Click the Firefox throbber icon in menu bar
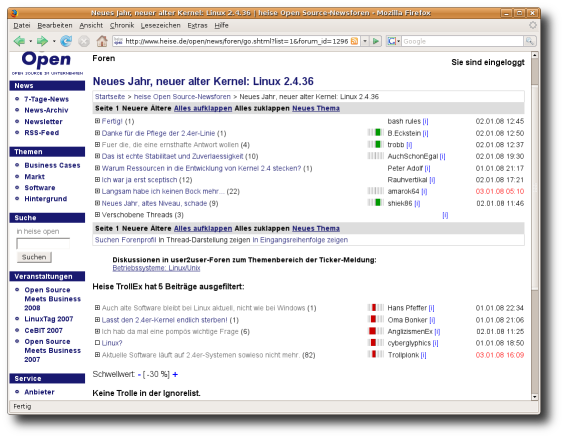The height and width of the screenshot is (438, 564). [x=532, y=25]
